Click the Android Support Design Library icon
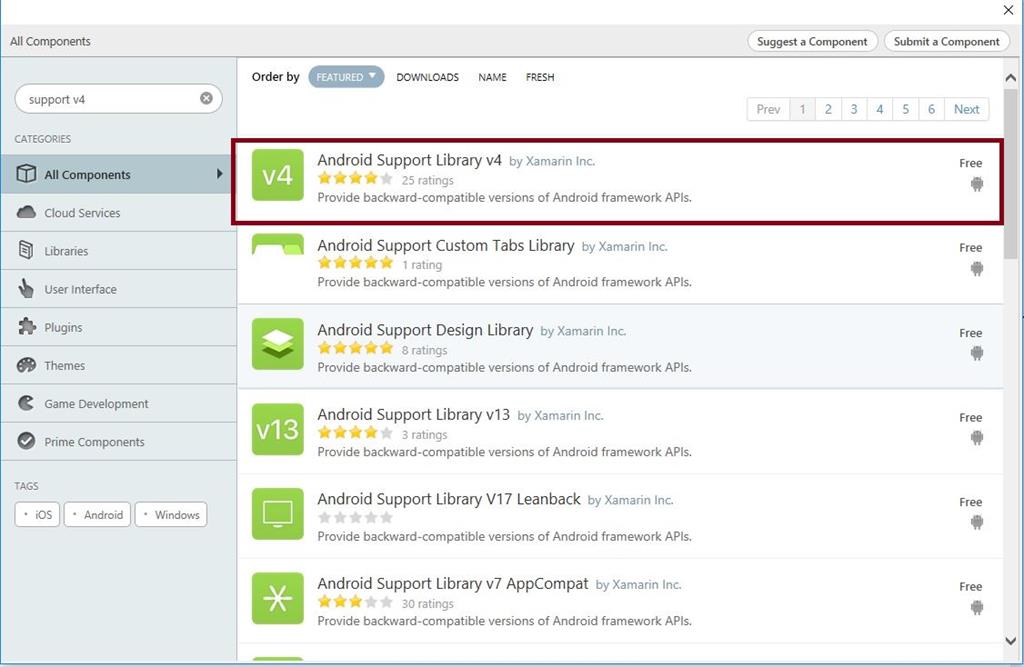 [x=278, y=344]
